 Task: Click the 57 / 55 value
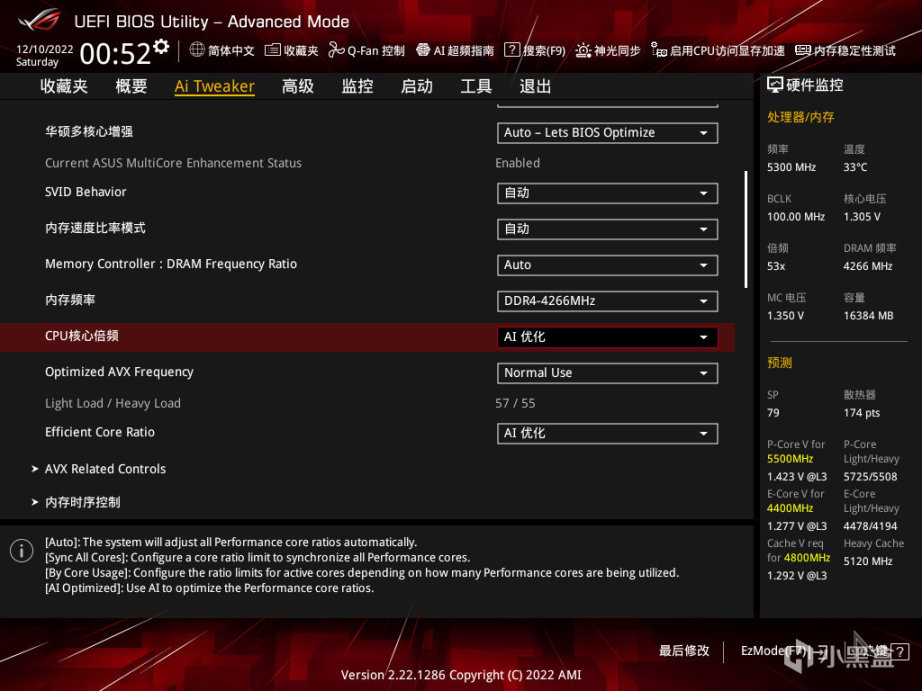pos(515,403)
